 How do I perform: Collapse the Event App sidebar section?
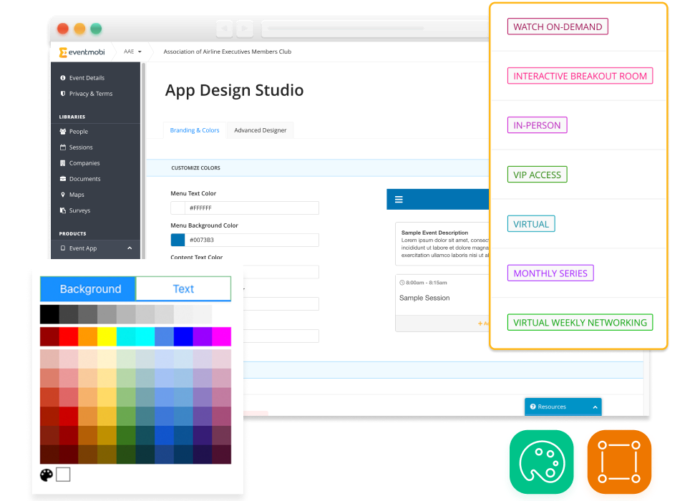pos(129,248)
